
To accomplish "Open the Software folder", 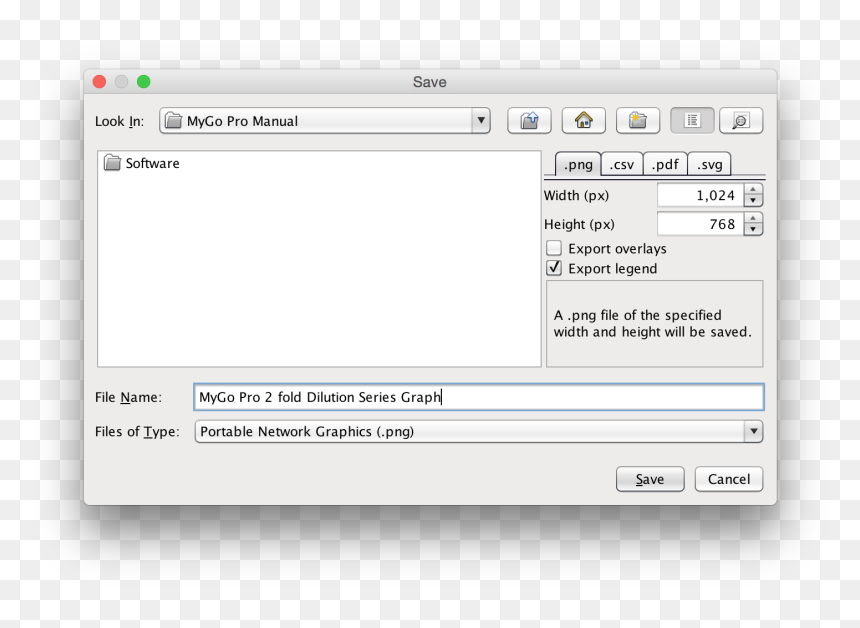I will (142, 163).
